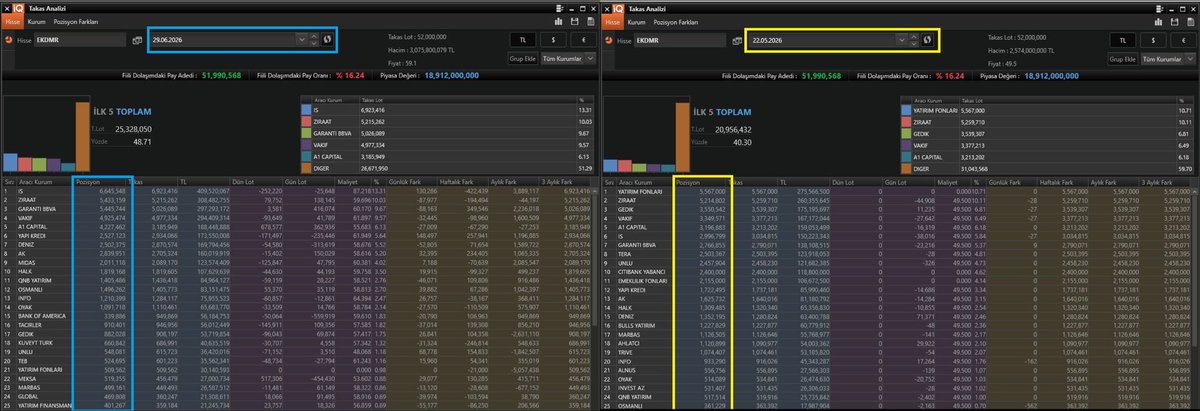Click the pie chart icon before Hisse in the 29.06.2026 window

10,40
